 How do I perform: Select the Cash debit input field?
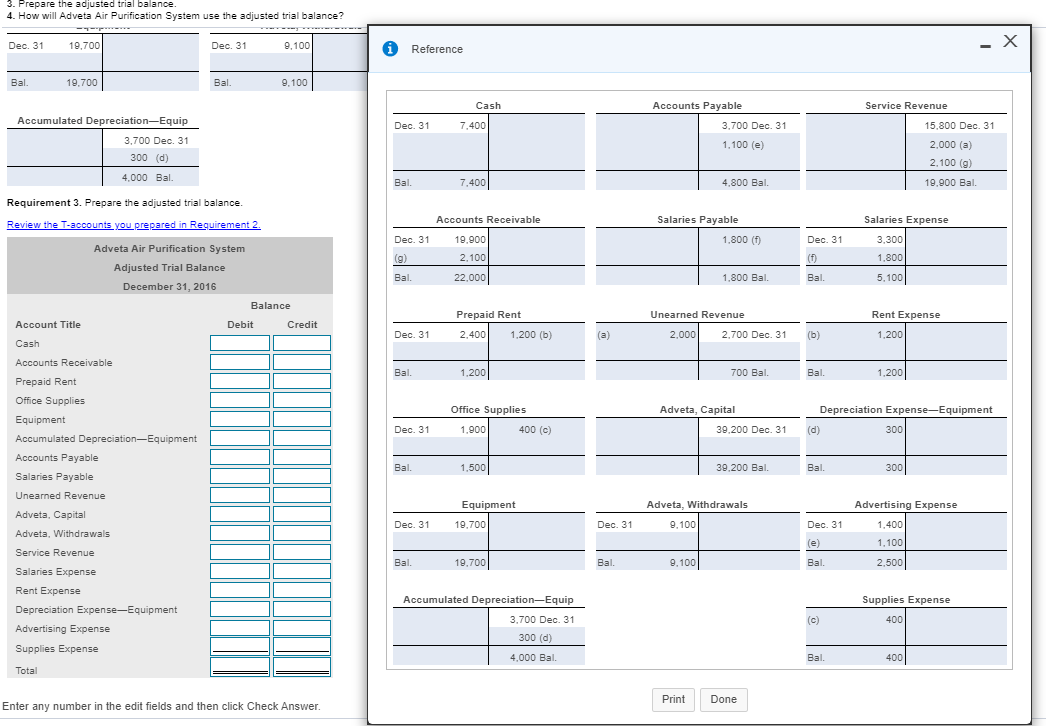(x=240, y=343)
